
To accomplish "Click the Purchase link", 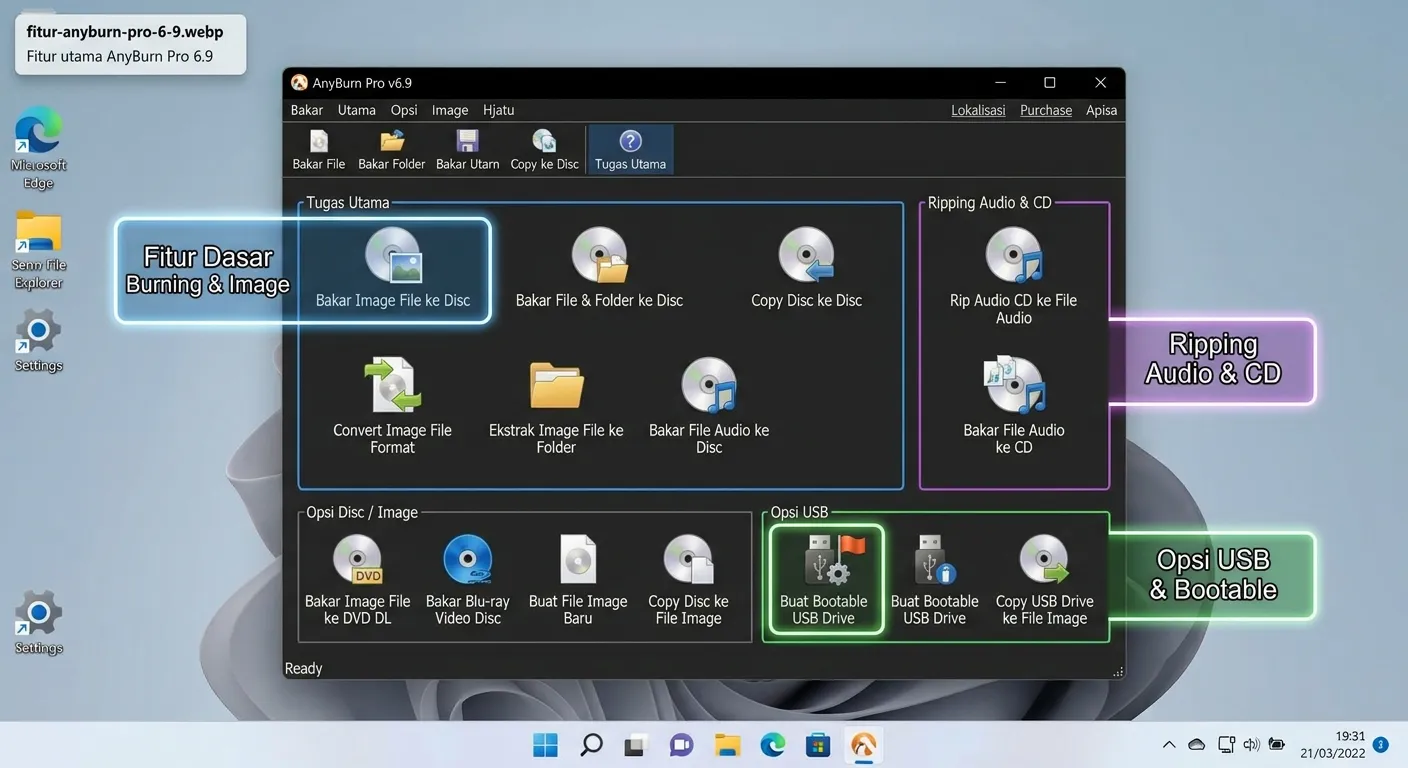I will pos(1046,110).
